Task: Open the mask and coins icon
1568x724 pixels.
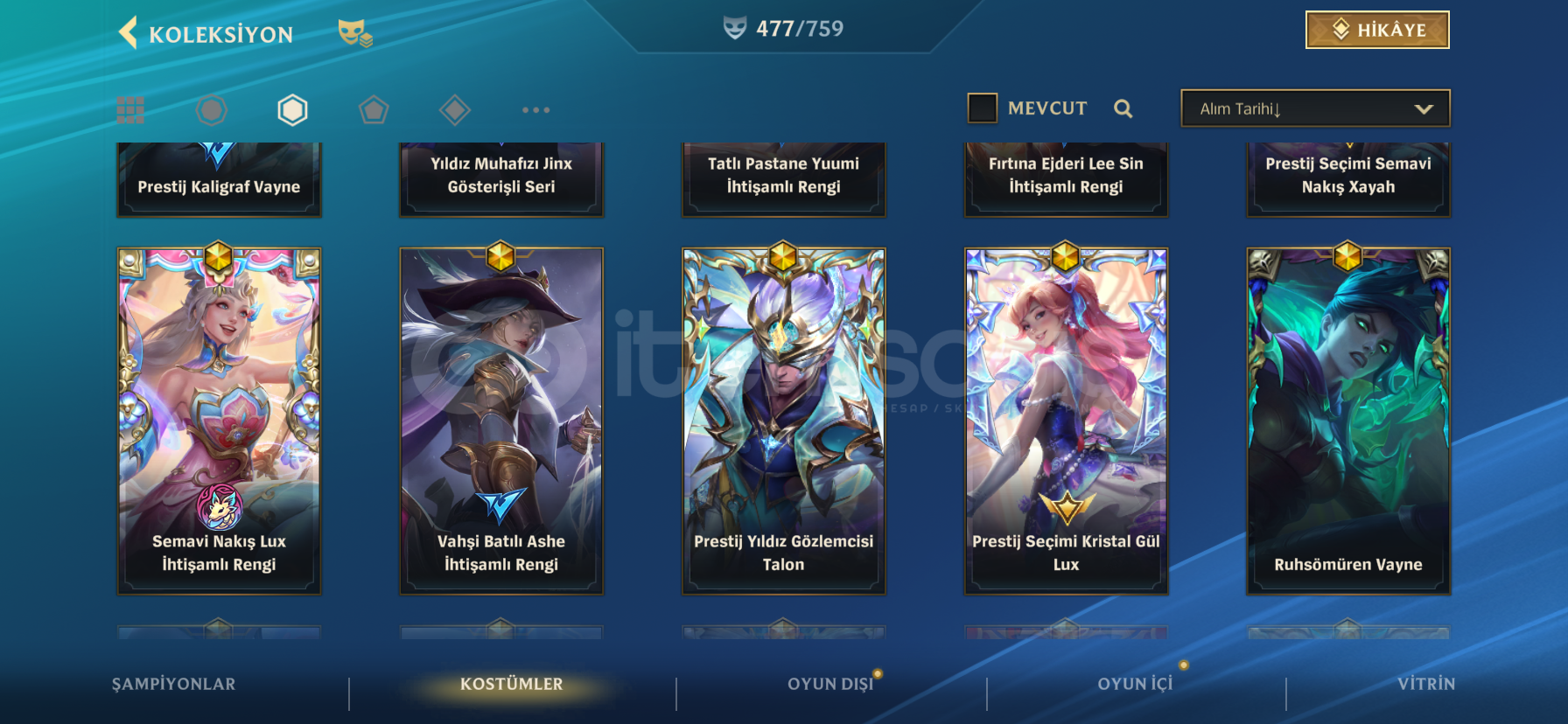Action: (x=355, y=33)
